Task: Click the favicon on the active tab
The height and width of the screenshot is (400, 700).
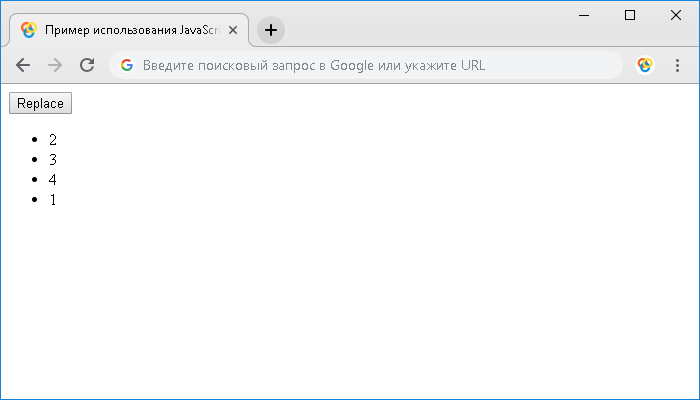Action: tap(29, 30)
